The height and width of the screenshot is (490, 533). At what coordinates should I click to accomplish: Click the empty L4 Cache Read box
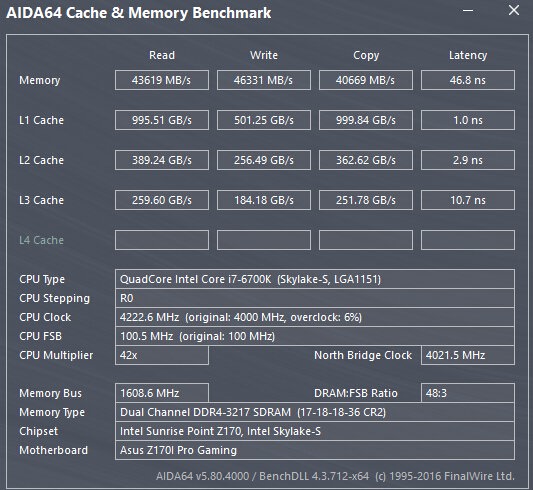point(162,240)
